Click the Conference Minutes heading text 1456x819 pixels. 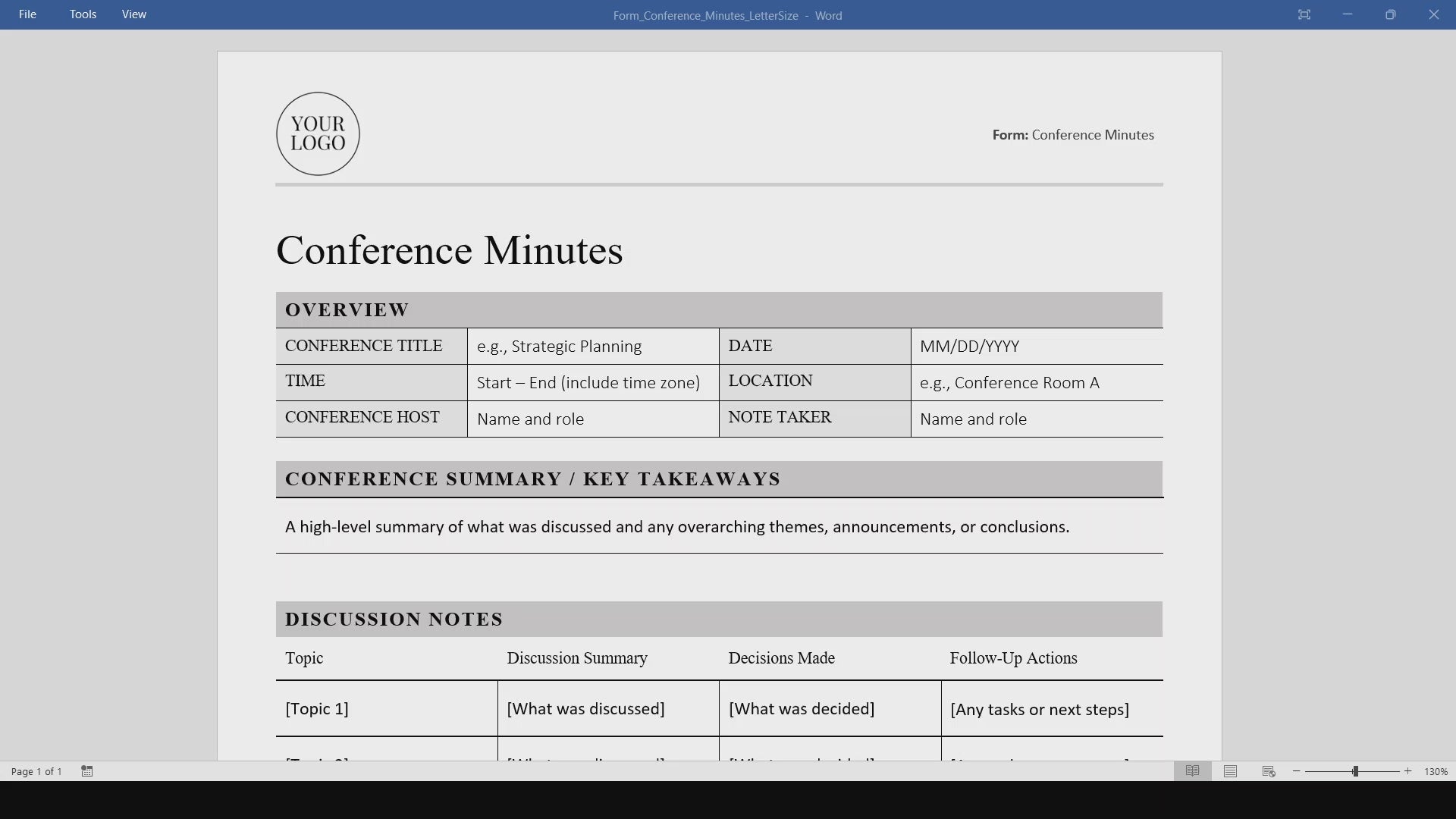(449, 250)
